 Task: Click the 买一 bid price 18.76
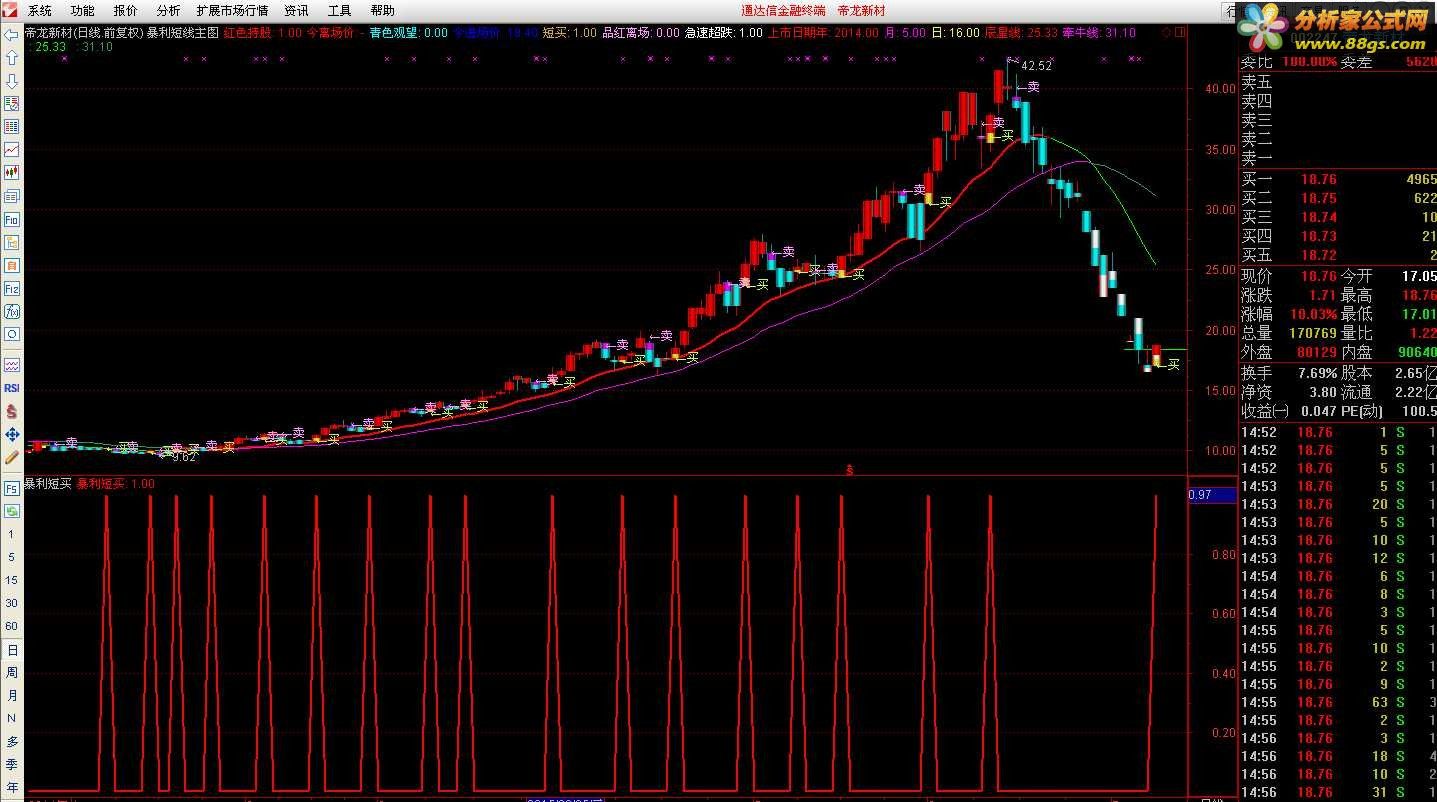point(1318,180)
